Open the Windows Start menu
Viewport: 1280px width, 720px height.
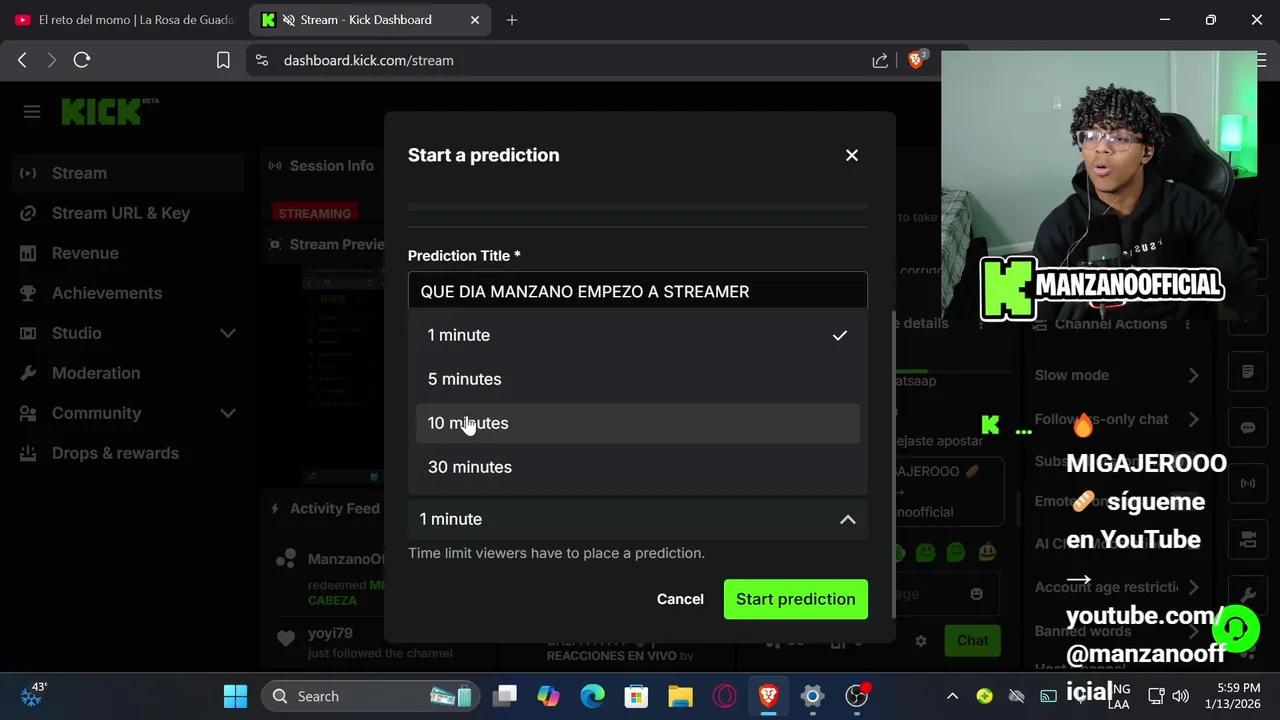(236, 696)
